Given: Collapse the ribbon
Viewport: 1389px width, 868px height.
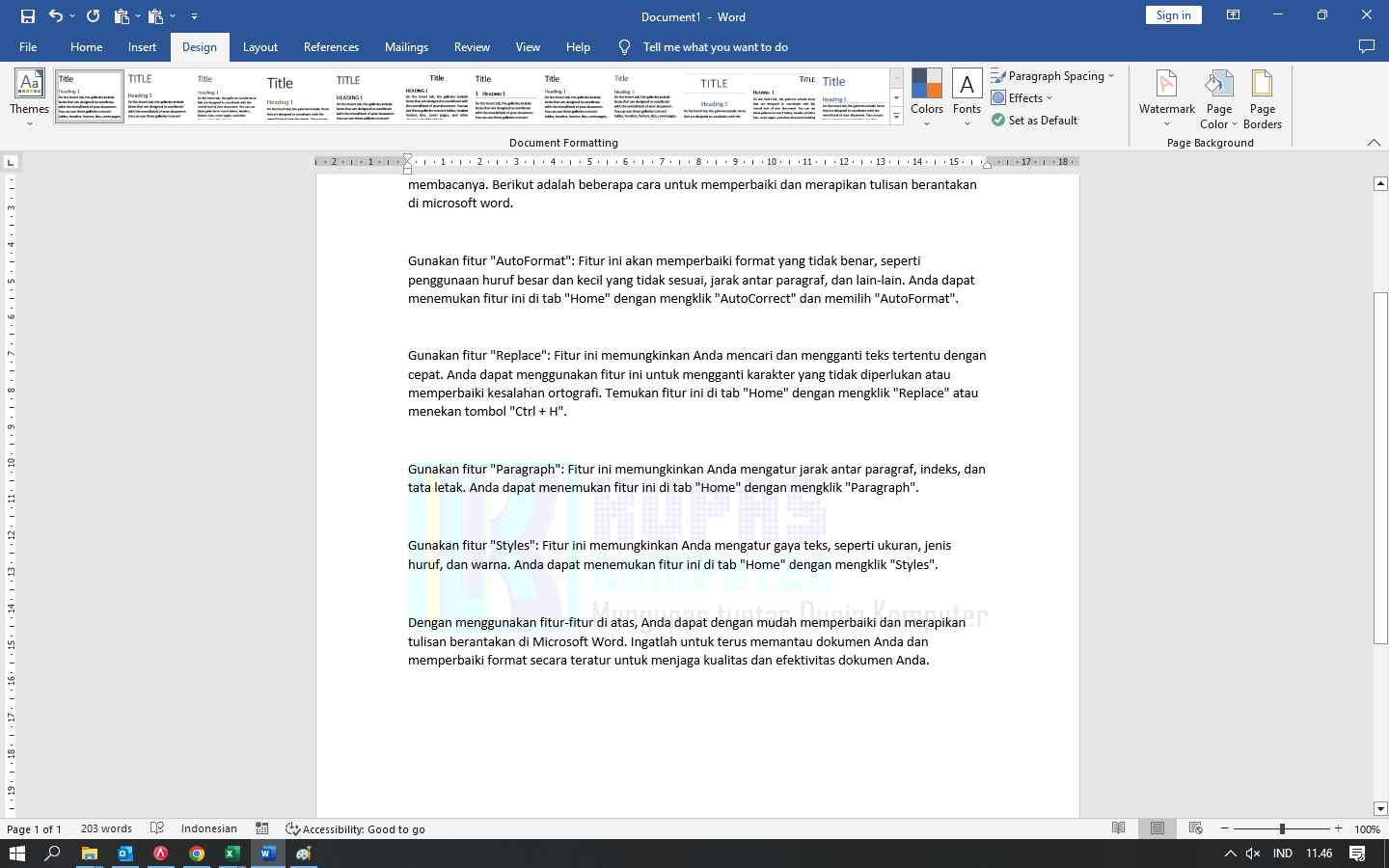Looking at the screenshot, I should click(x=1374, y=143).
